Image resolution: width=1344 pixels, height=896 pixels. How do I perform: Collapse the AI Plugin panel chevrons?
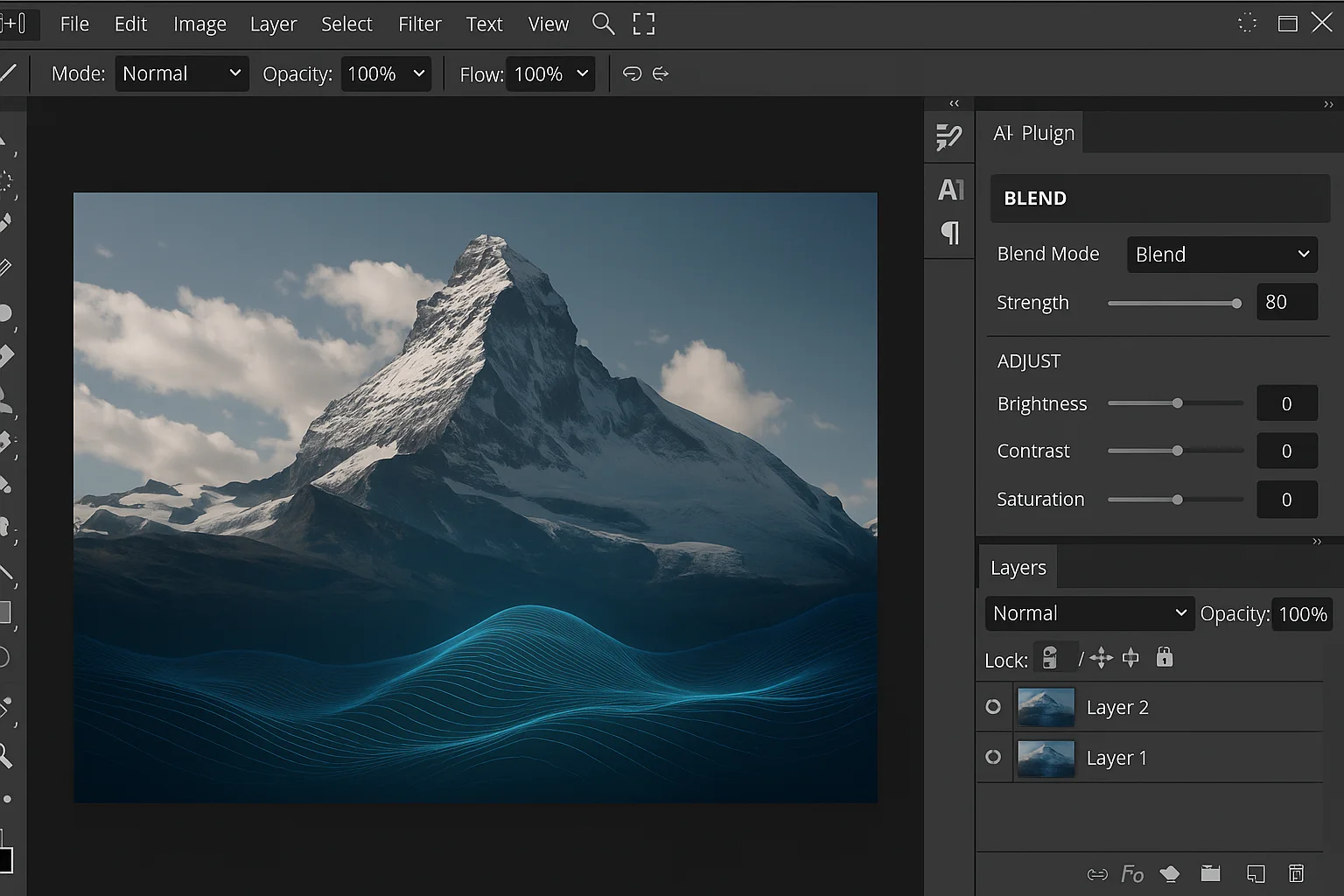(x=1328, y=104)
